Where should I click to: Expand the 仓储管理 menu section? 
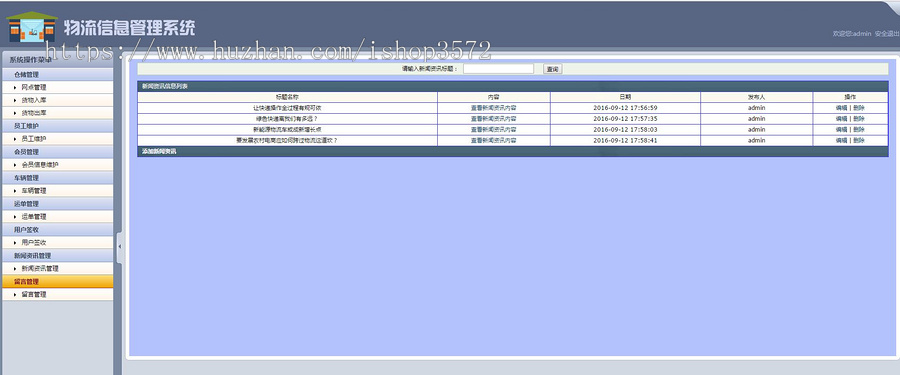pyautogui.click(x=57, y=75)
